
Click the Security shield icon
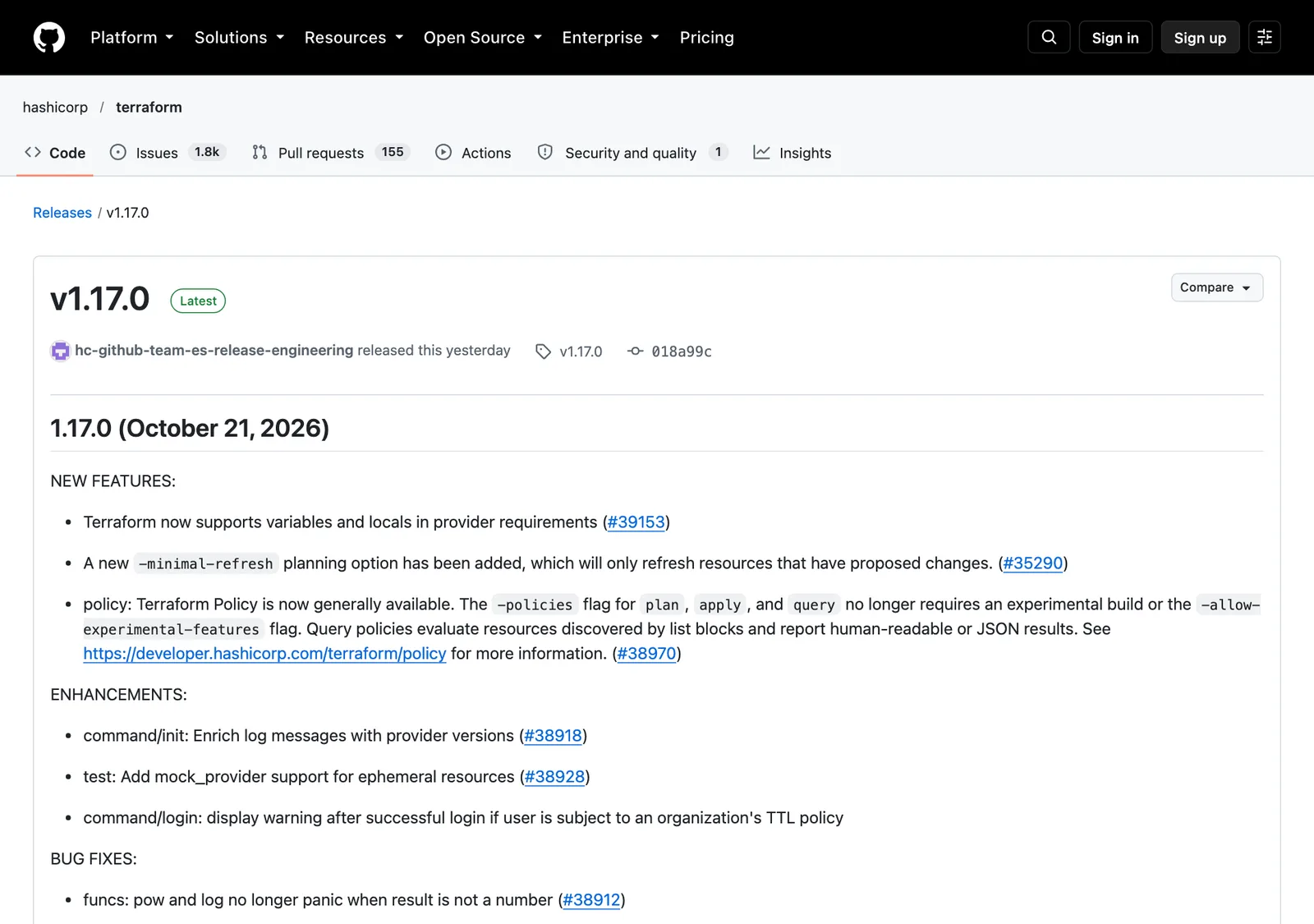(x=545, y=152)
